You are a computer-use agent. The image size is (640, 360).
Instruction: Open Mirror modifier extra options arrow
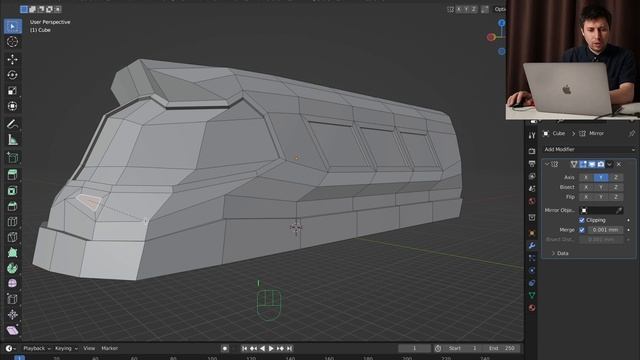pyautogui.click(x=609, y=164)
